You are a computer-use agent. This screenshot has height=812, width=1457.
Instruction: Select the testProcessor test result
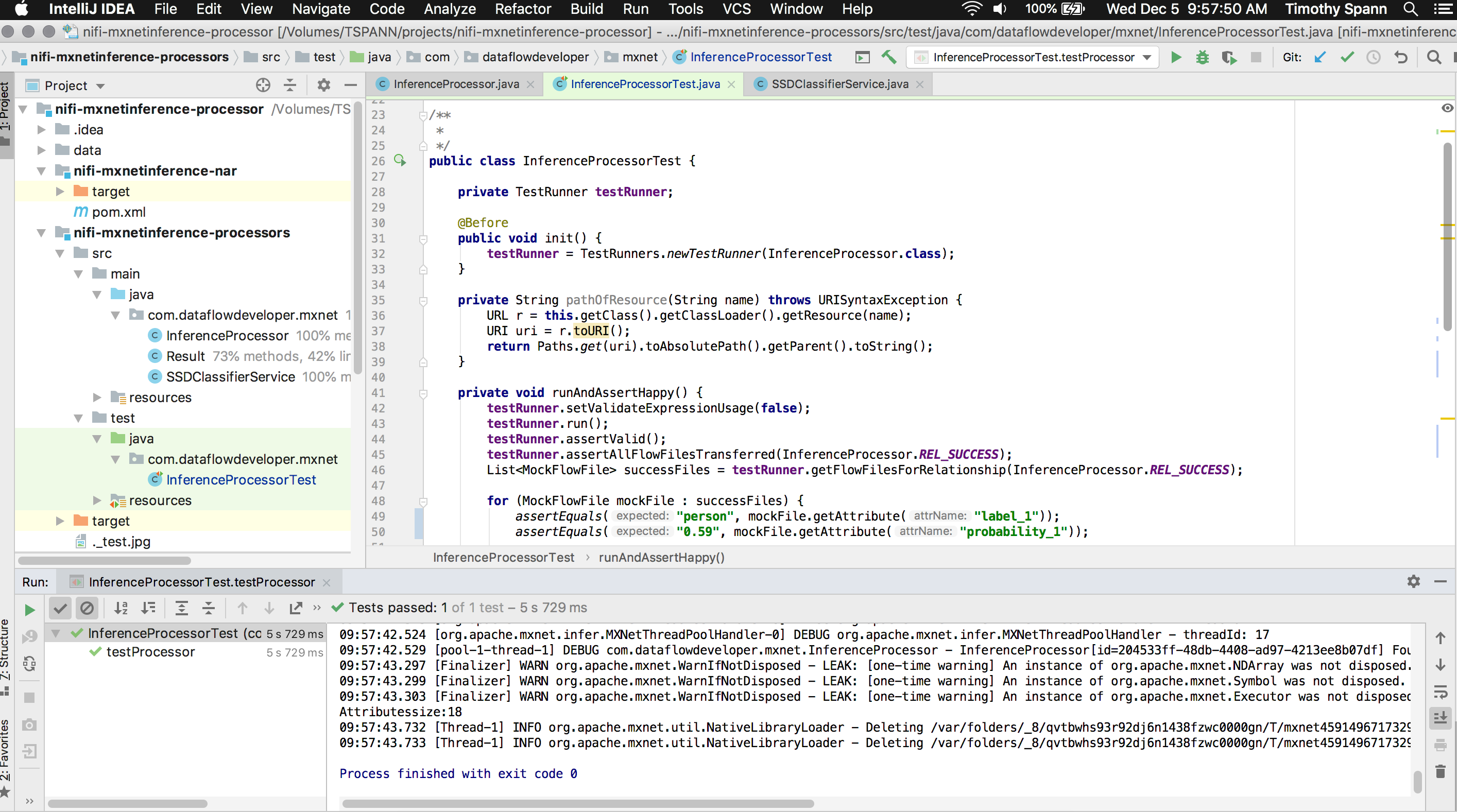coord(150,652)
